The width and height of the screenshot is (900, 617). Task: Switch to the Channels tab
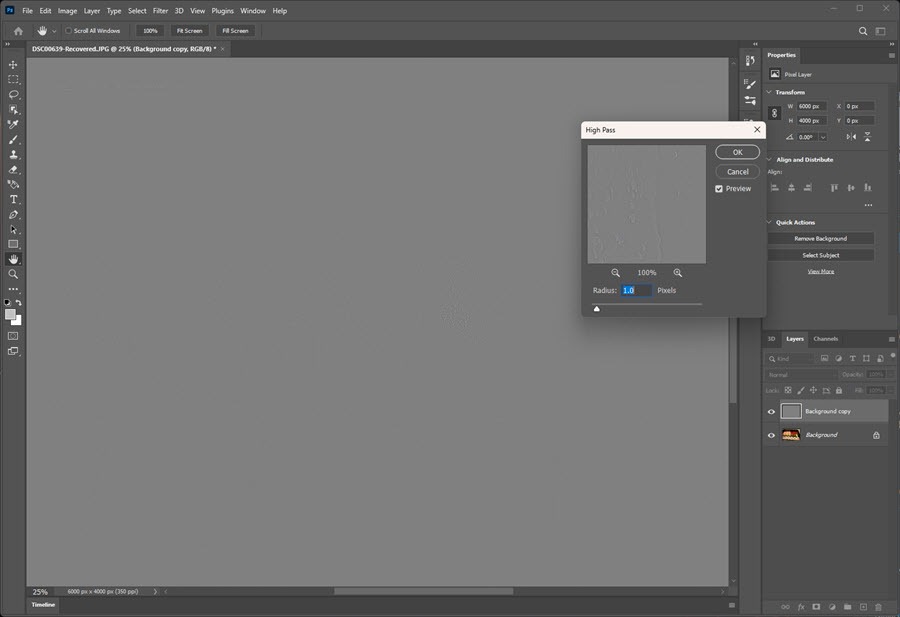point(826,338)
